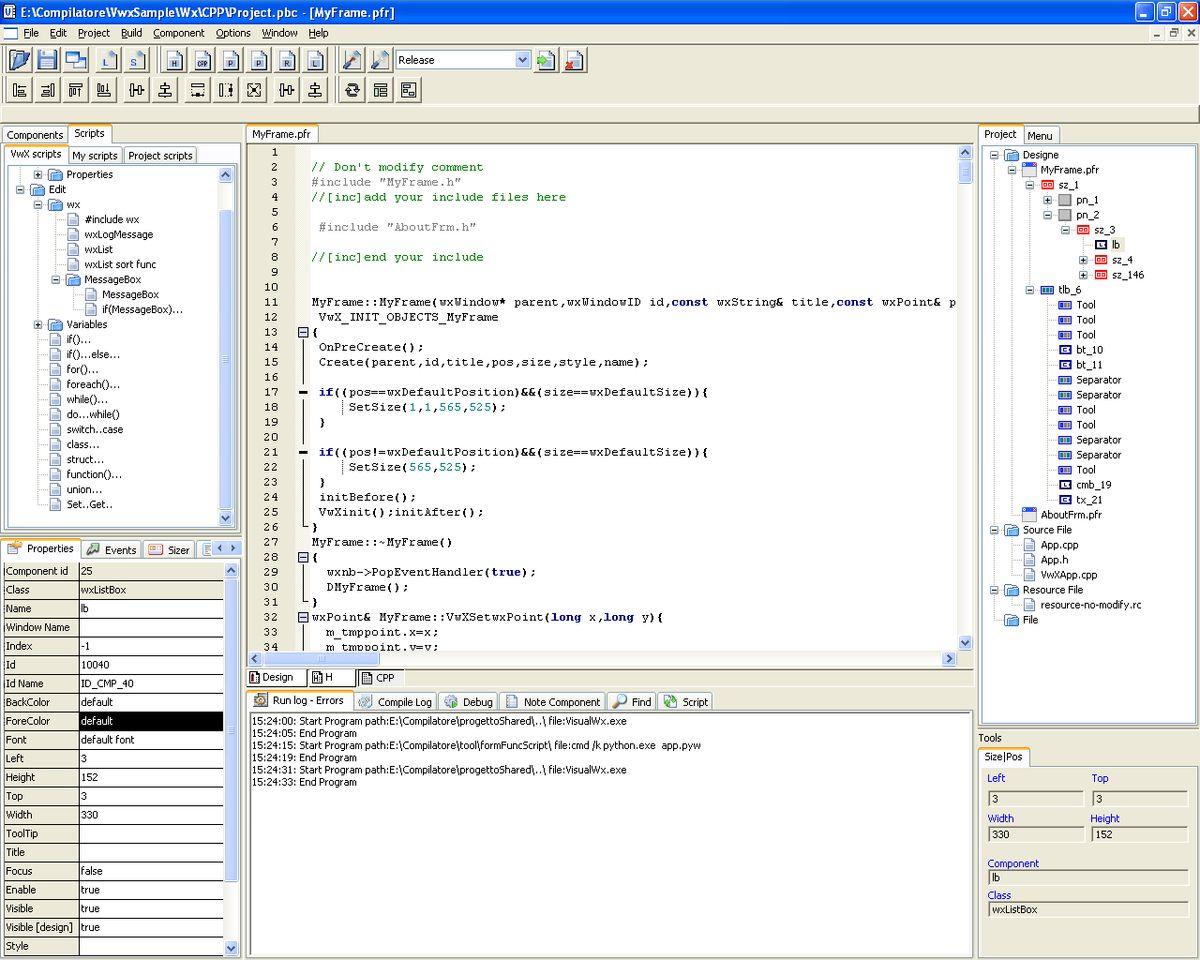Viewport: 1200px width, 960px height.
Task: Collapse the MessageBox folder in scripts tree
Action: point(56,280)
